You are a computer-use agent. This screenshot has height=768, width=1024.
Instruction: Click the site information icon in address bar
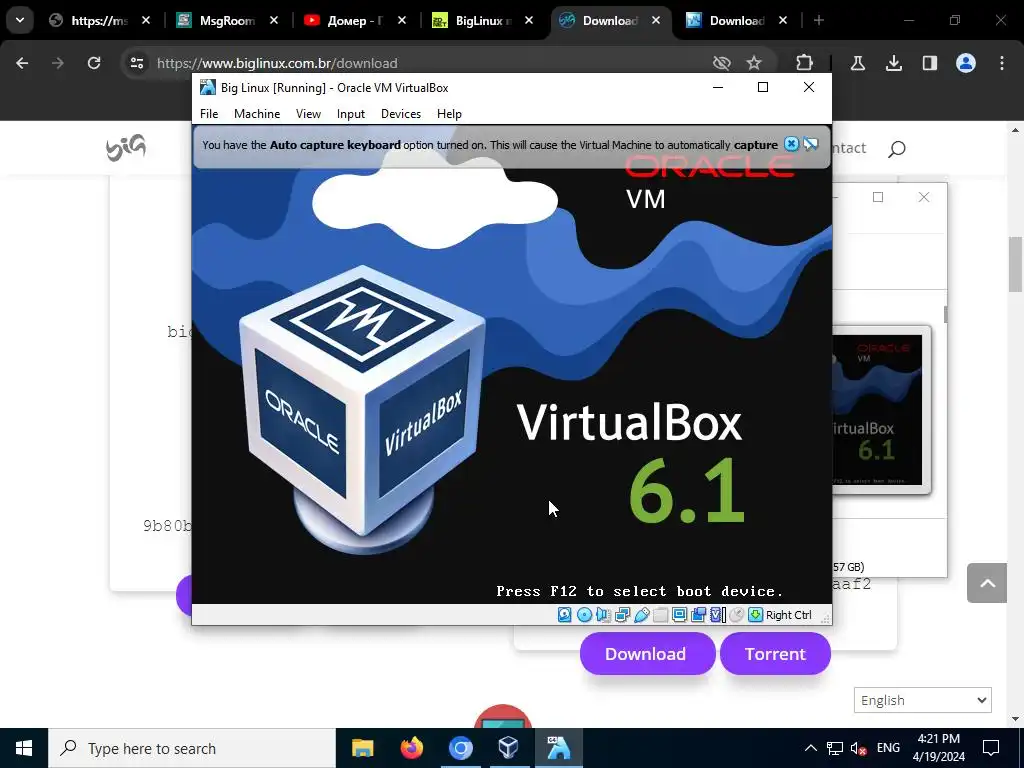pyautogui.click(x=136, y=63)
